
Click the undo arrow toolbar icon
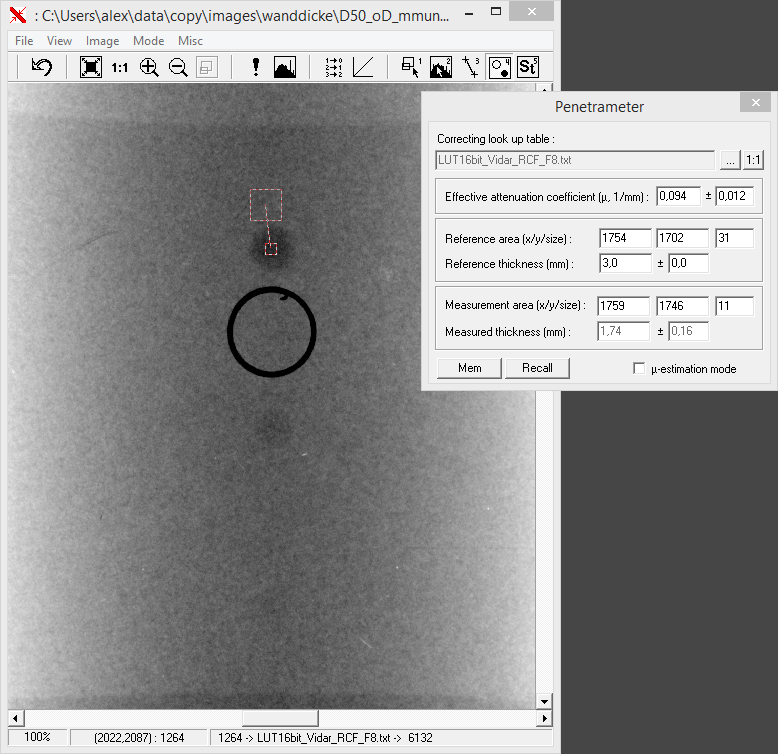[x=41, y=67]
